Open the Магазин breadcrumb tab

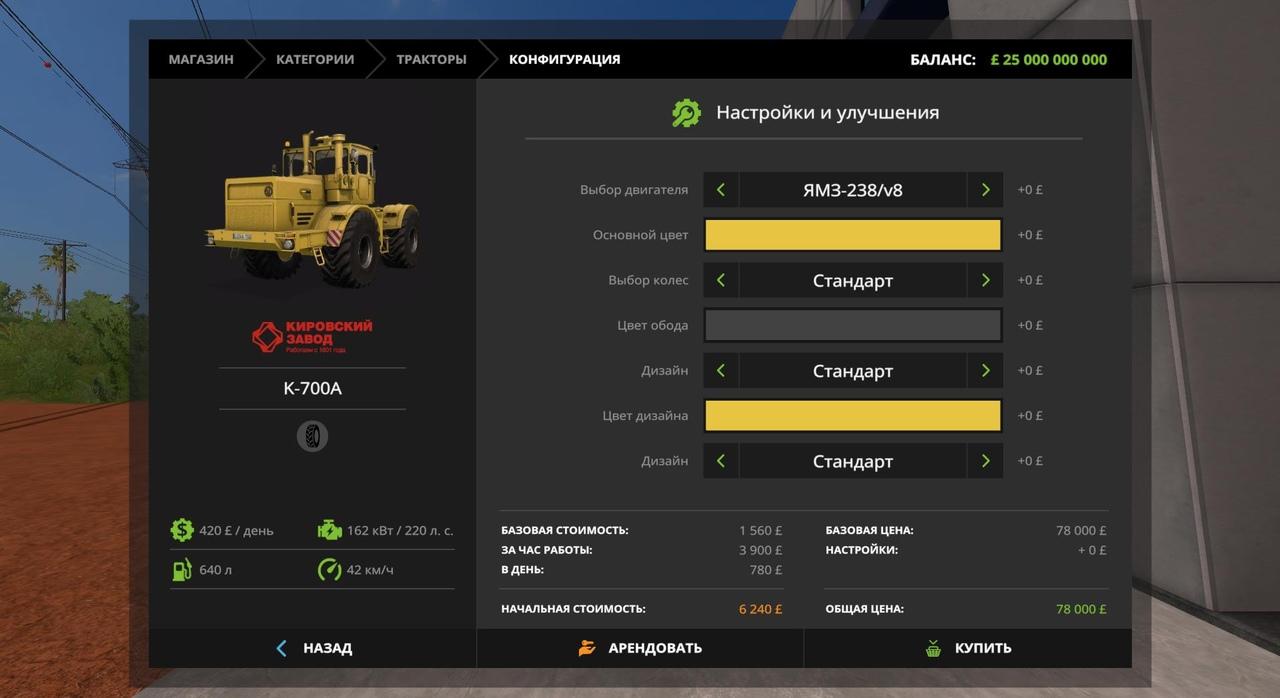click(x=201, y=59)
